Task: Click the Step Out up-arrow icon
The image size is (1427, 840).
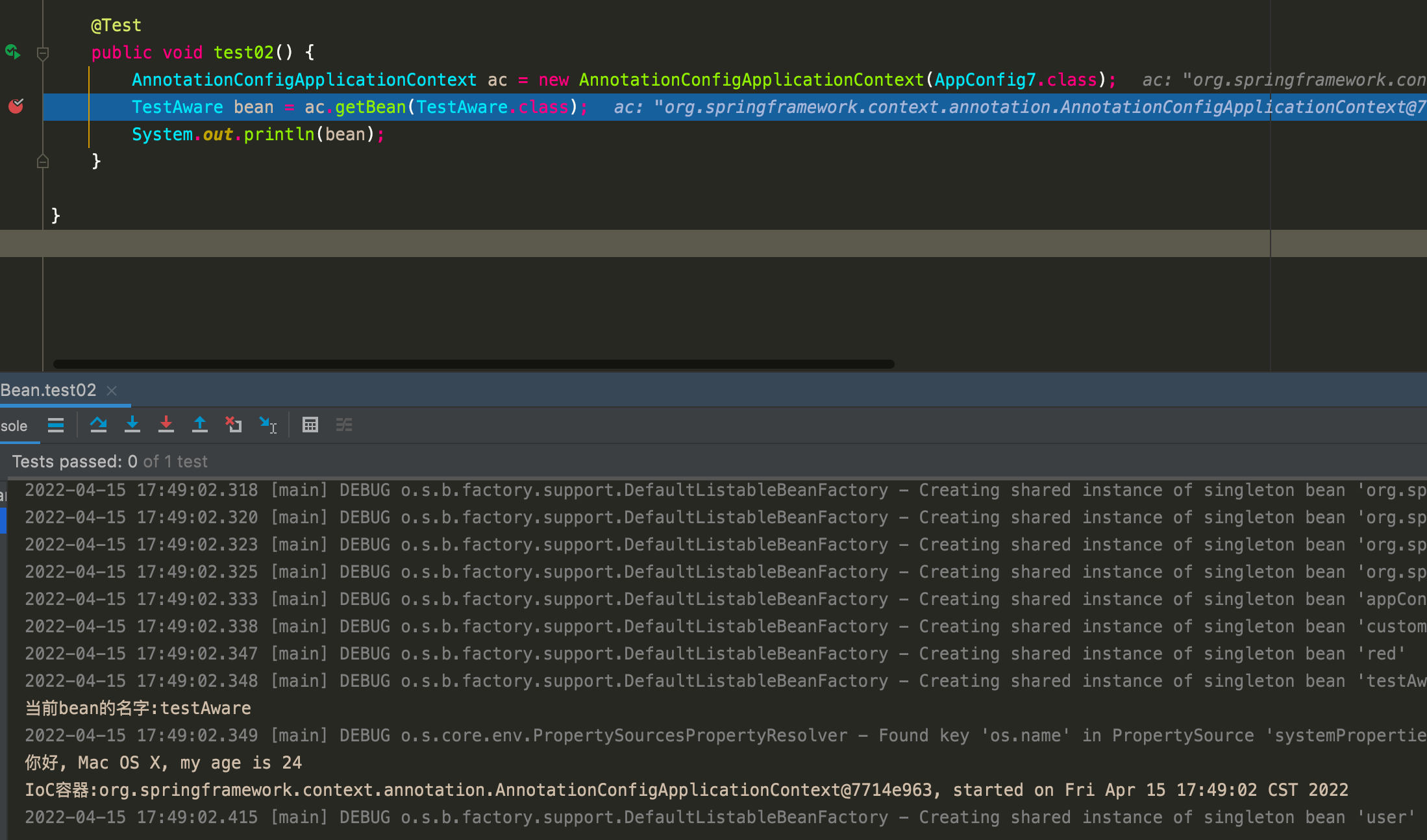Action: tap(200, 425)
